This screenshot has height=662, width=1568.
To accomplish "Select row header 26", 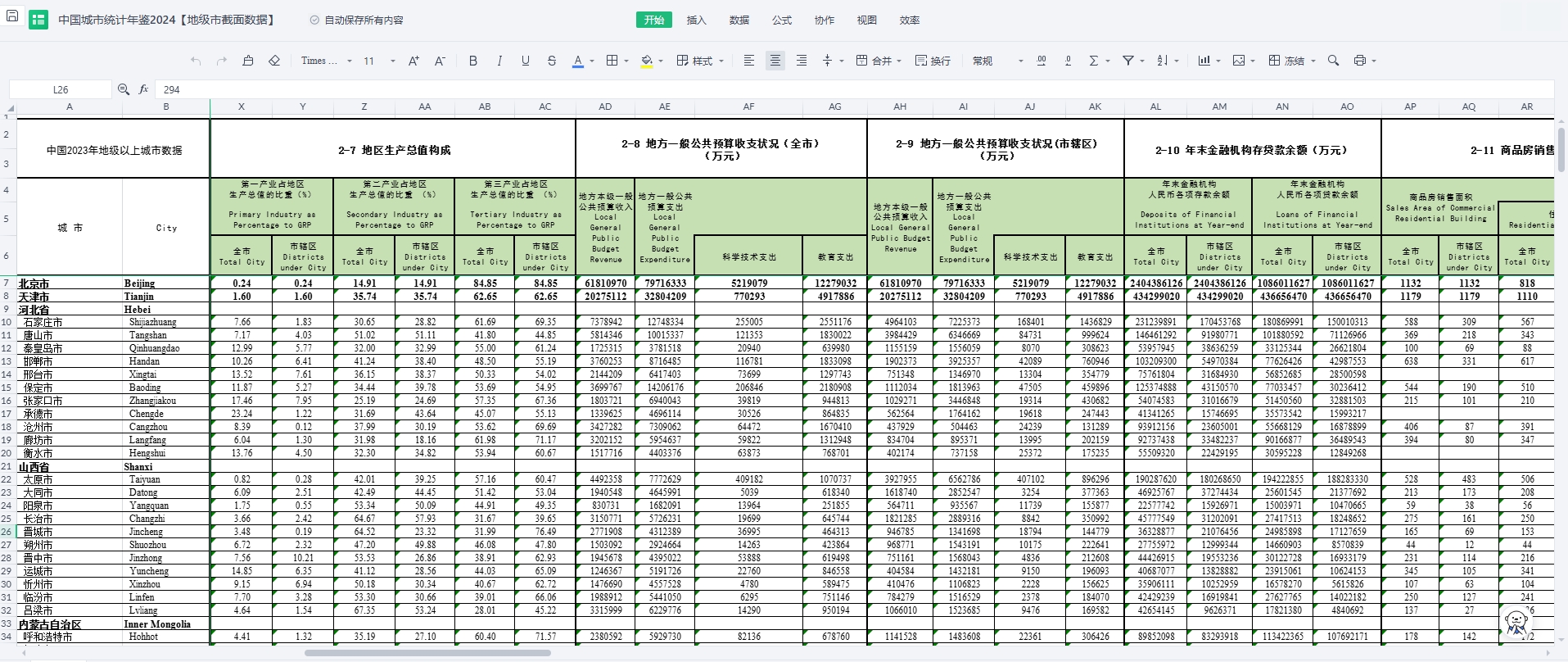I will pyautogui.click(x=7, y=532).
